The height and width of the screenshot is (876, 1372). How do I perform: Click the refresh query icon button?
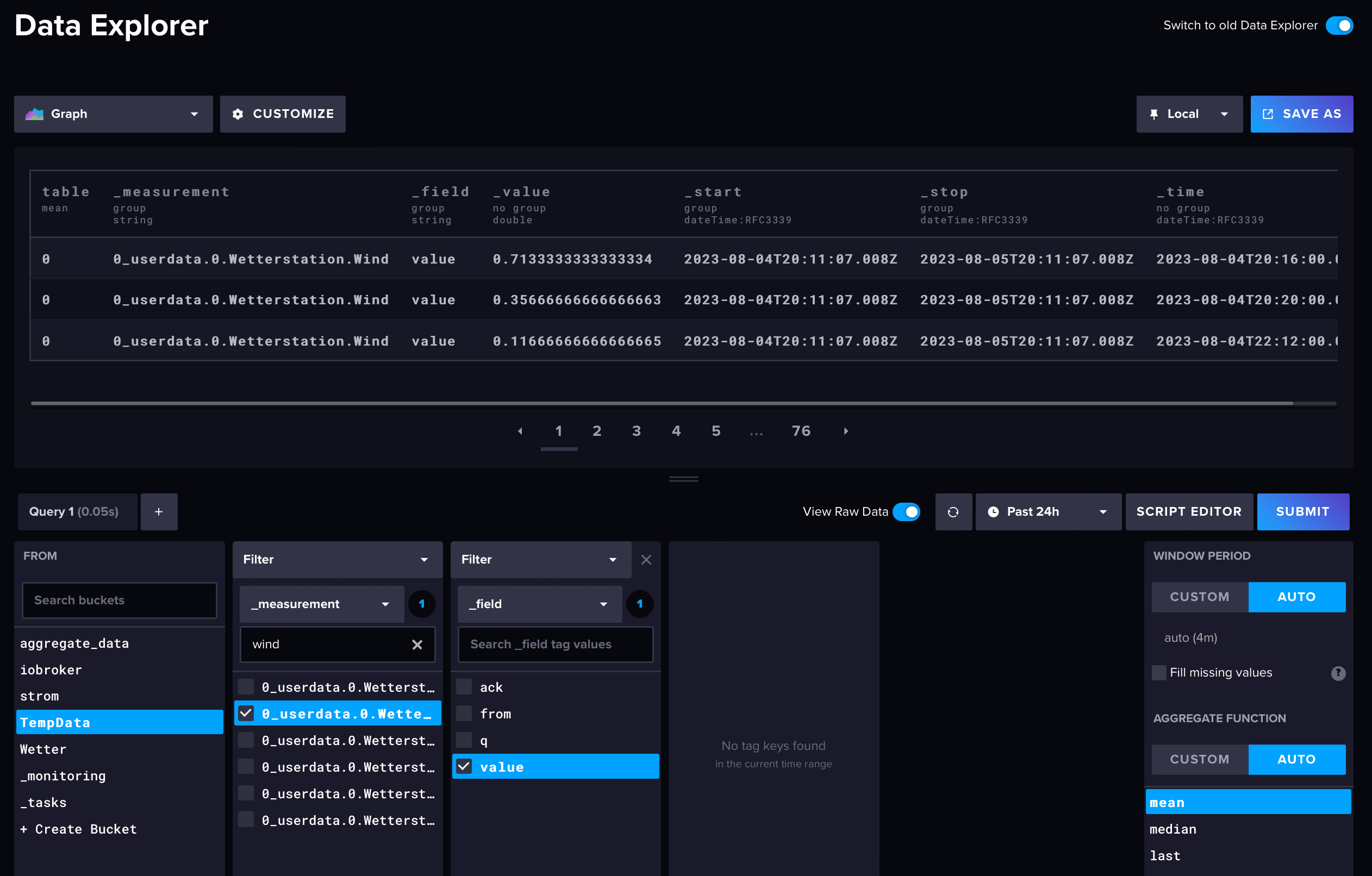953,511
